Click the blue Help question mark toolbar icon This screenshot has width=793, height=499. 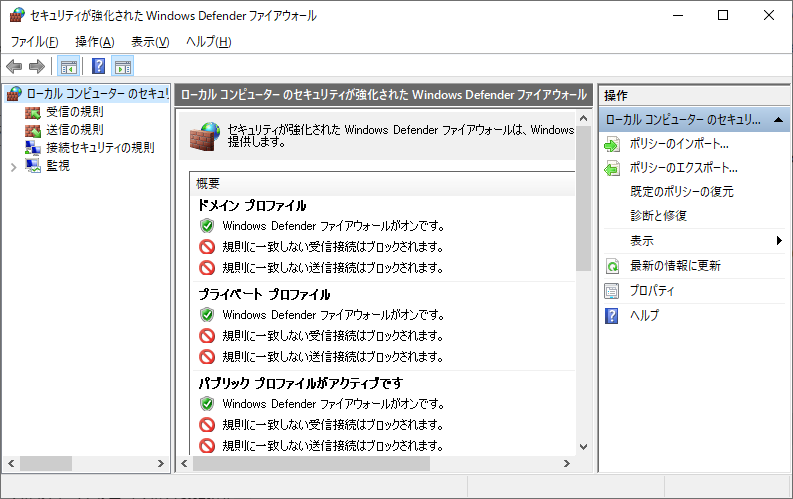98,66
